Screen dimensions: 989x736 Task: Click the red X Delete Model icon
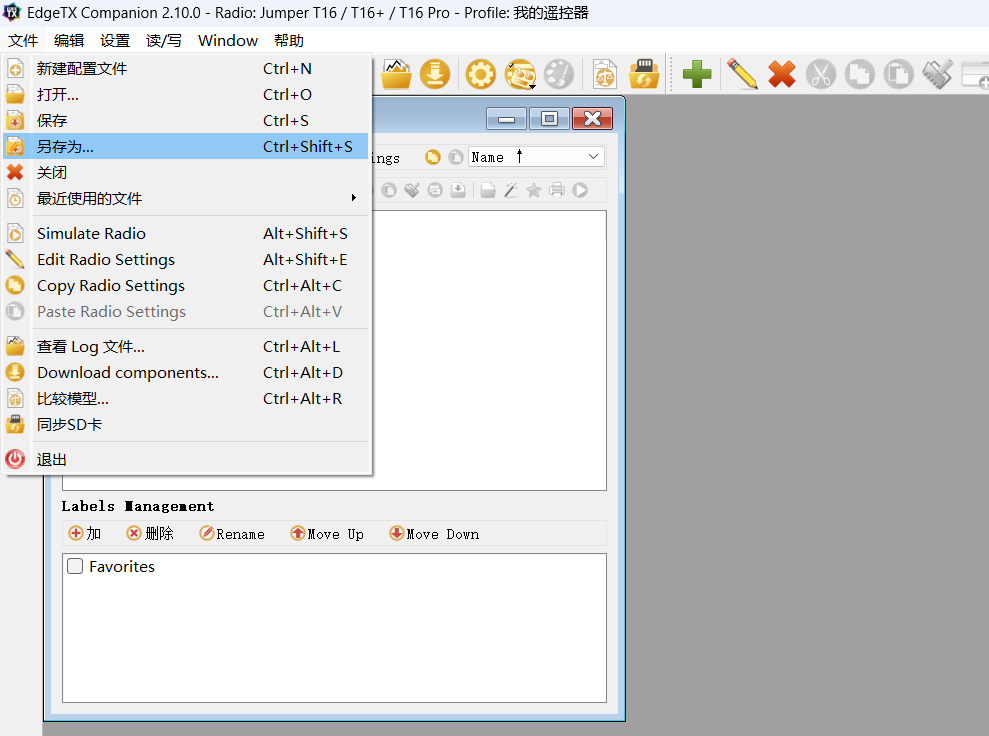point(781,74)
